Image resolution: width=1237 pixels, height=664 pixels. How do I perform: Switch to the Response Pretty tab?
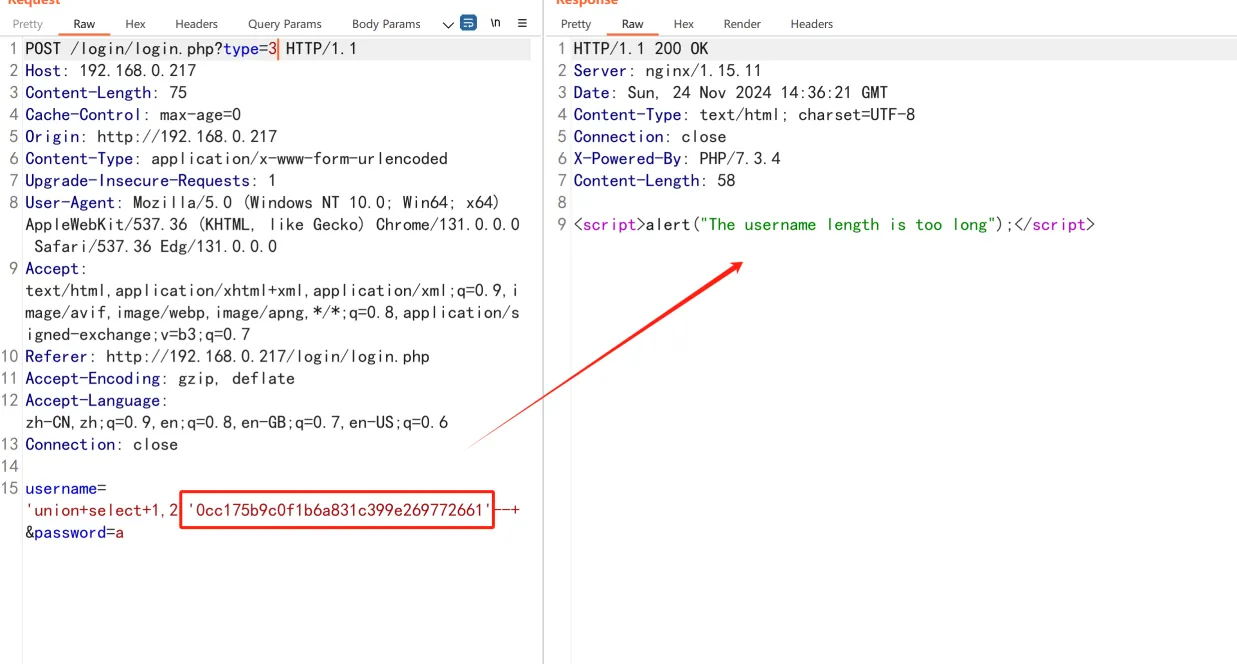[x=576, y=24]
